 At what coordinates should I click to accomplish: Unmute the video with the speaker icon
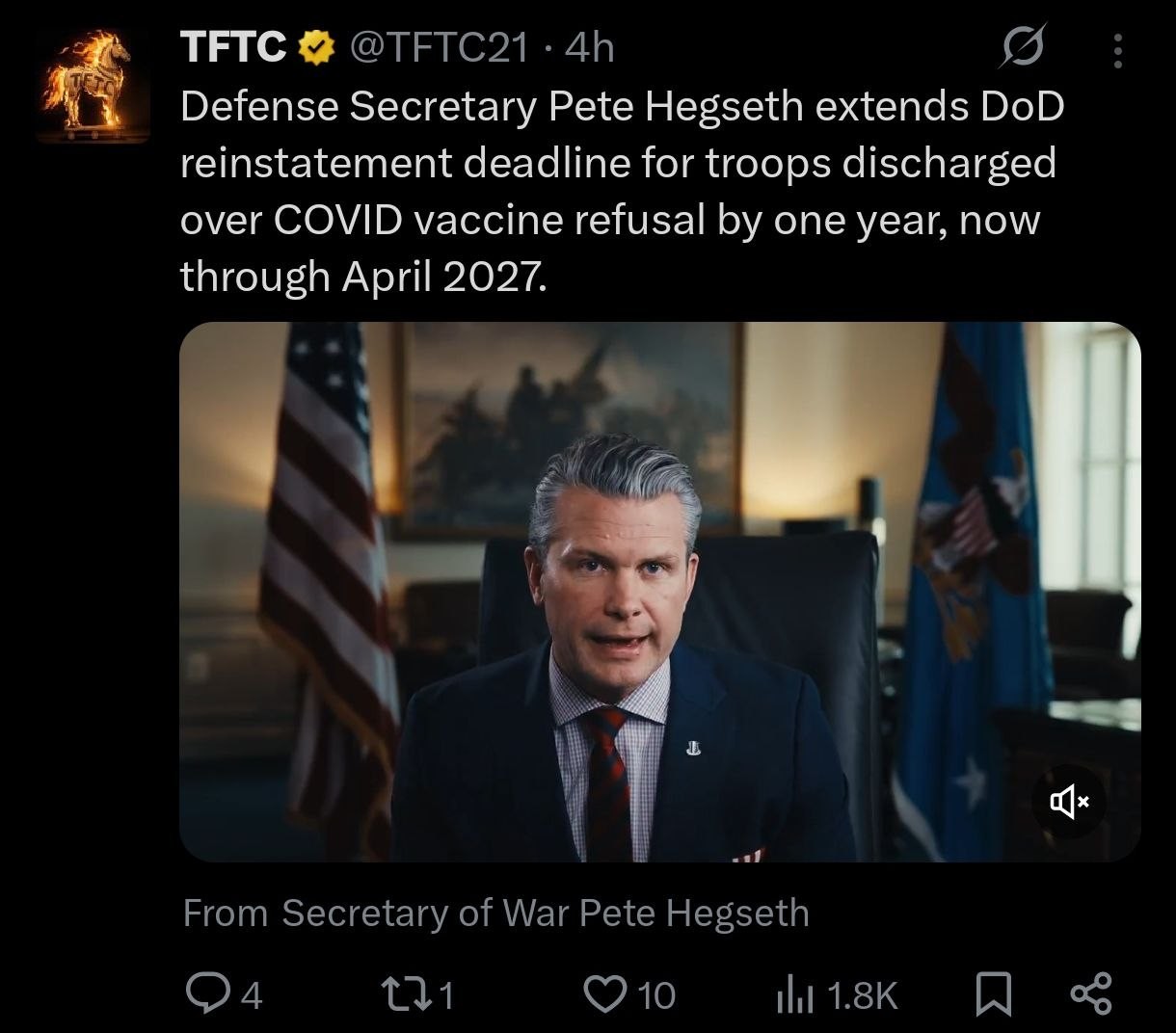pos(1068,801)
